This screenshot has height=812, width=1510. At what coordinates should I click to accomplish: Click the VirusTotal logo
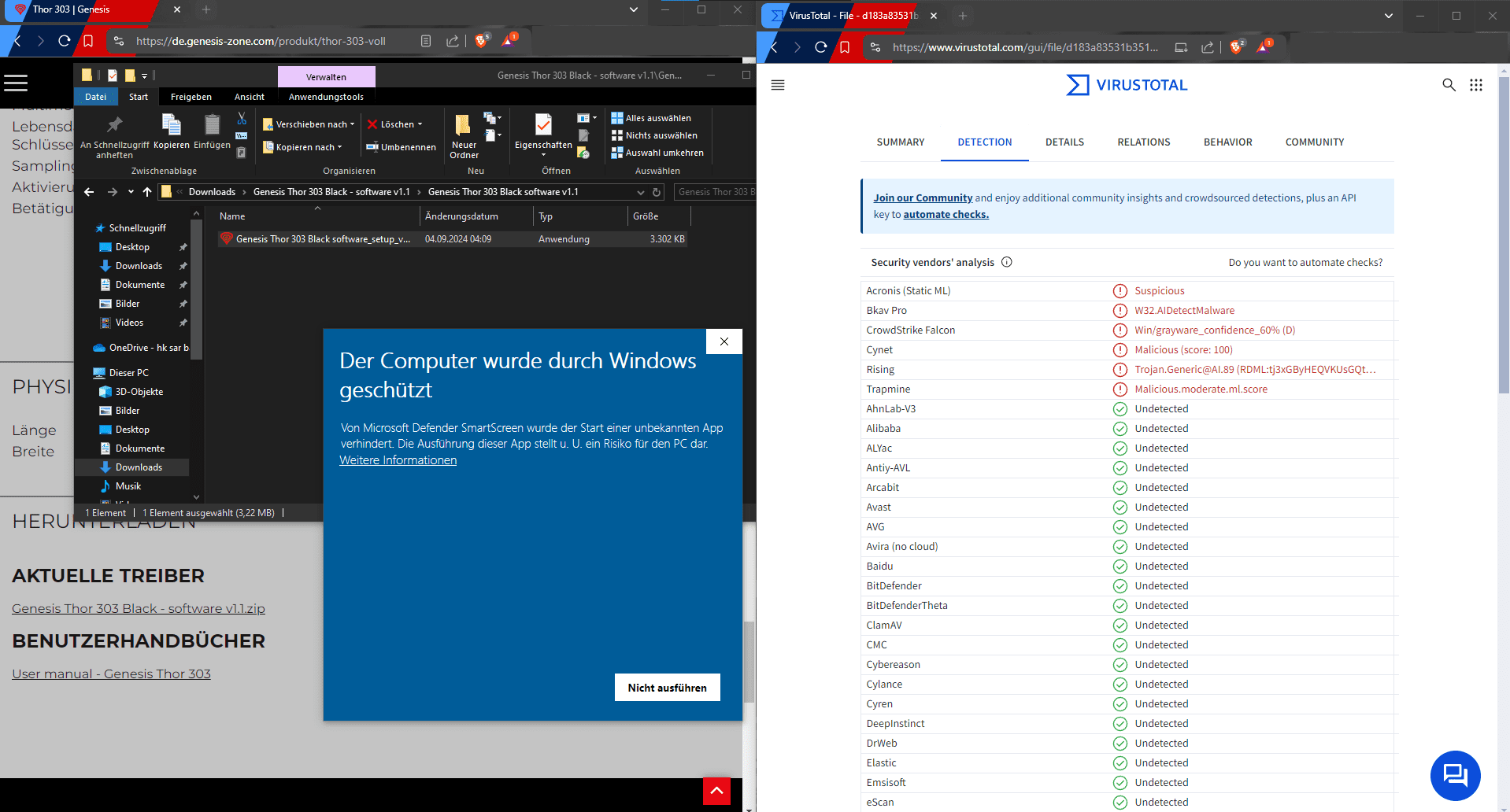[1127, 85]
